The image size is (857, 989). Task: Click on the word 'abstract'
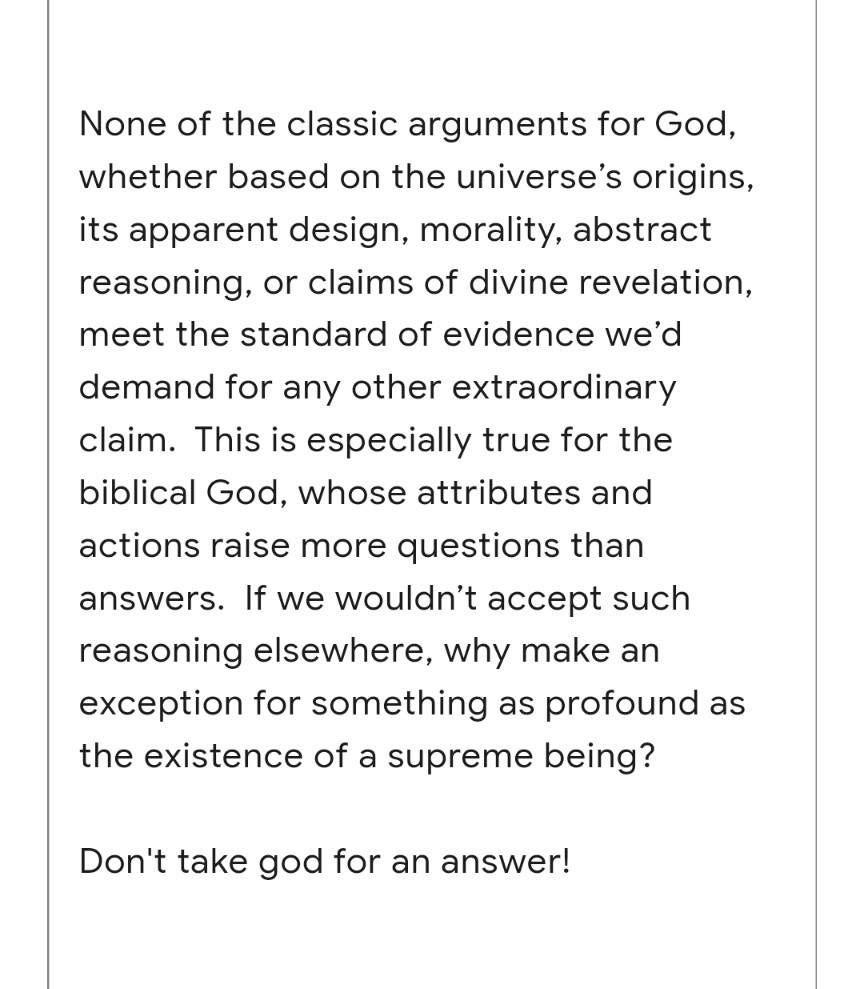[644, 230]
